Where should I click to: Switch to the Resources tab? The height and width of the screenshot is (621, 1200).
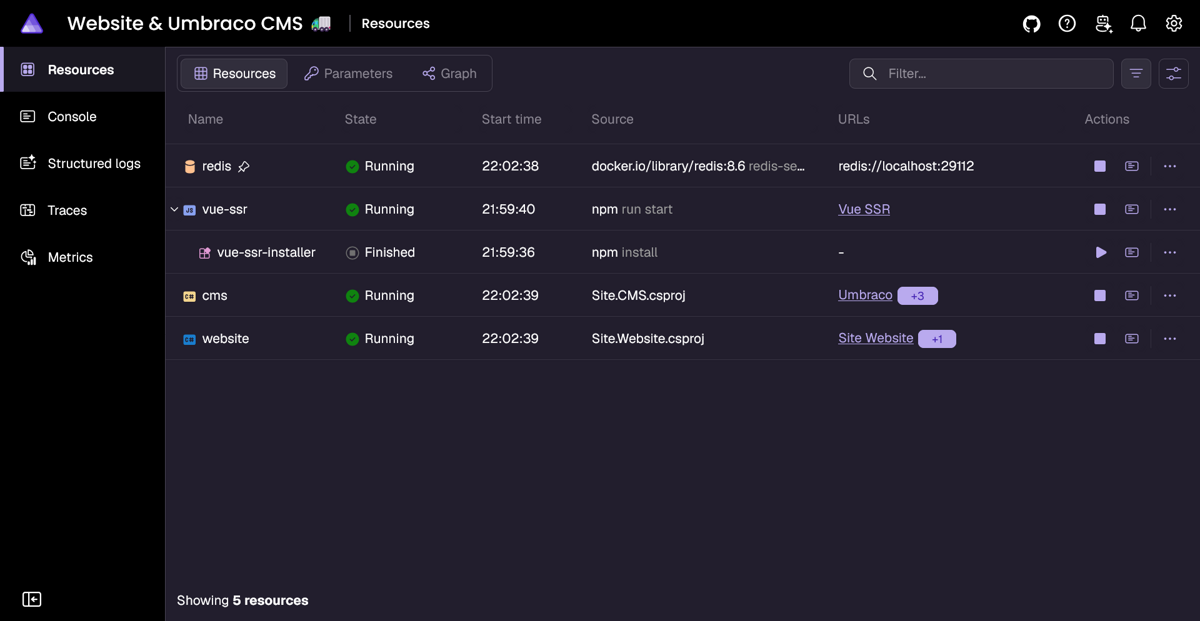pyautogui.click(x=235, y=73)
